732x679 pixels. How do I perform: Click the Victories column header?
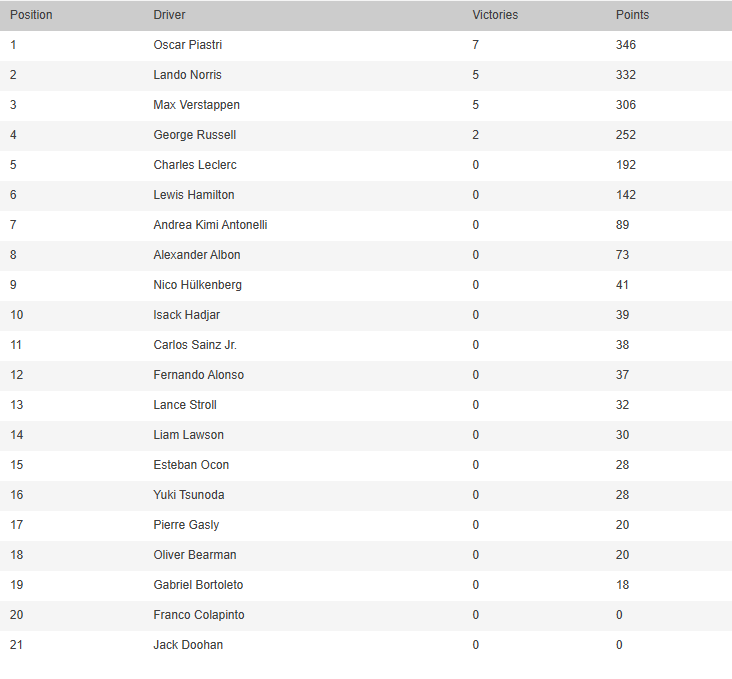pyautogui.click(x=495, y=15)
